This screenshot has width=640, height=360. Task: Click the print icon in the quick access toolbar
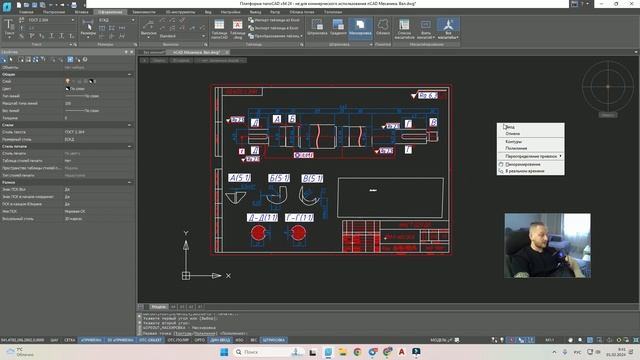click(74, 5)
